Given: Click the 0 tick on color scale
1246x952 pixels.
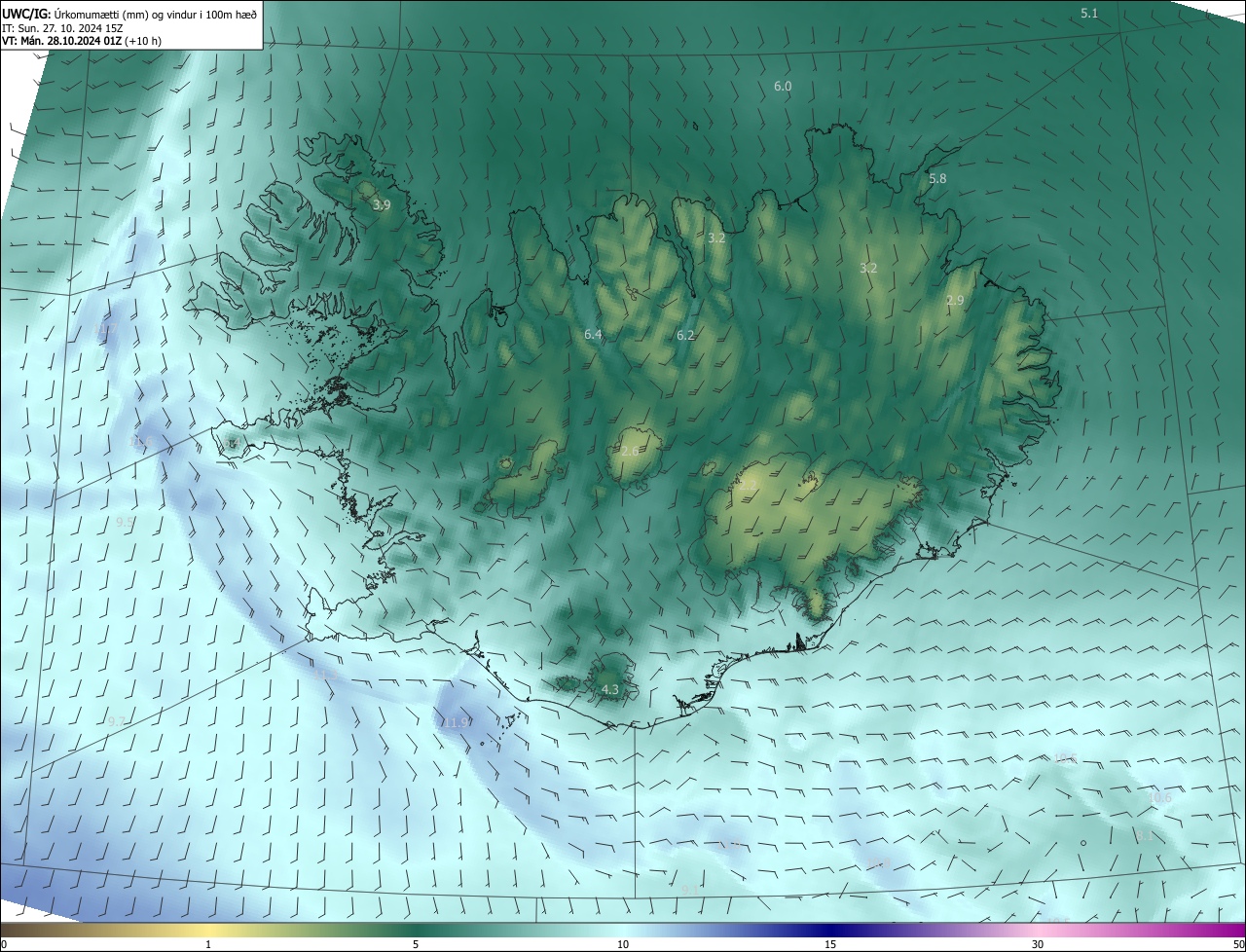Looking at the screenshot, I should click(x=4, y=945).
